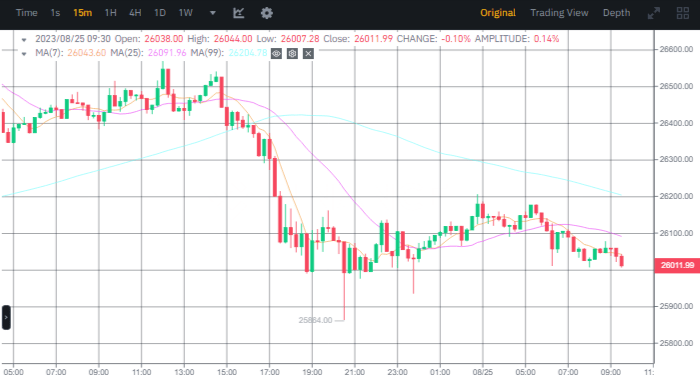Select the 1W interval
Viewport: 700px width, 380px height.
click(186, 13)
